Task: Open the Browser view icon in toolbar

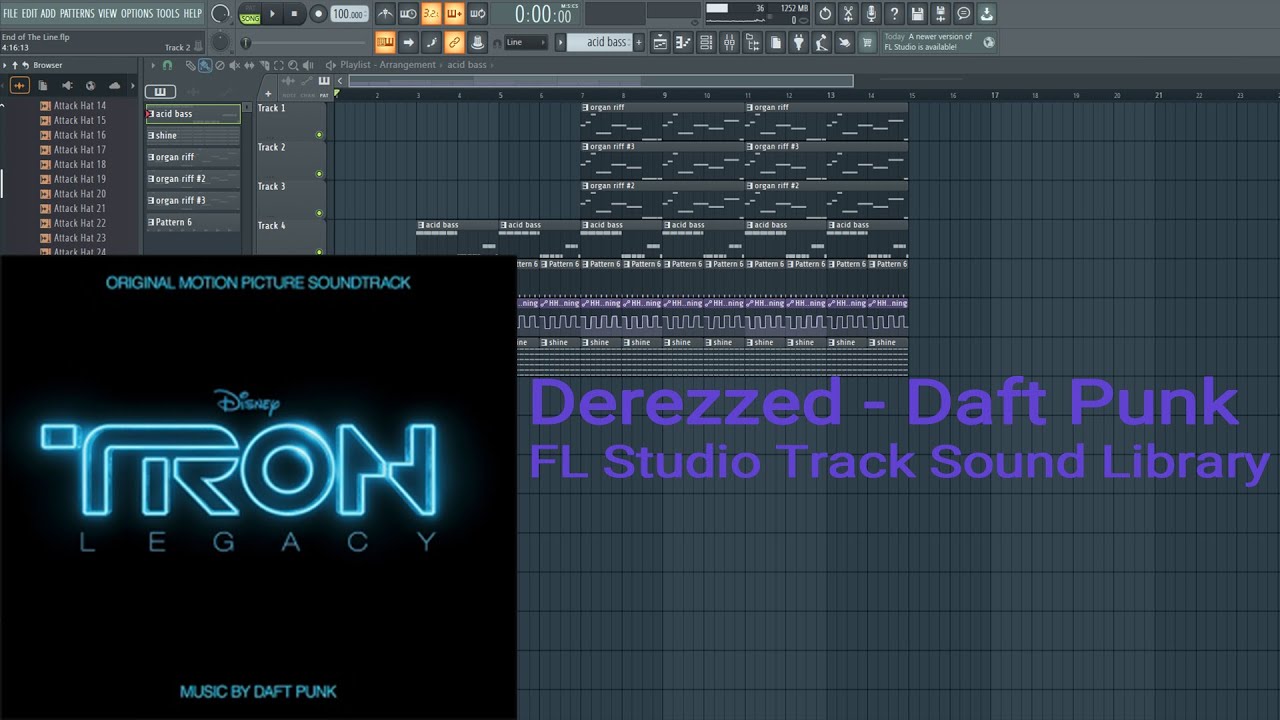Action: pos(752,42)
